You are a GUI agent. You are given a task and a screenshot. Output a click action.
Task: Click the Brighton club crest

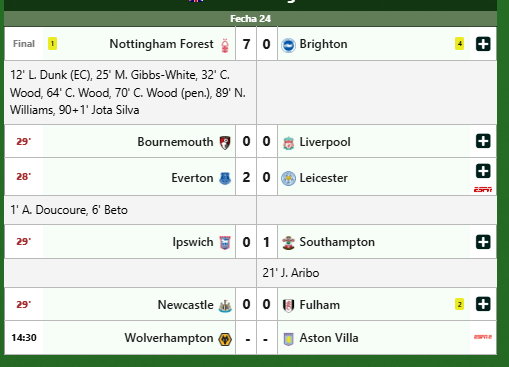pyautogui.click(x=288, y=45)
